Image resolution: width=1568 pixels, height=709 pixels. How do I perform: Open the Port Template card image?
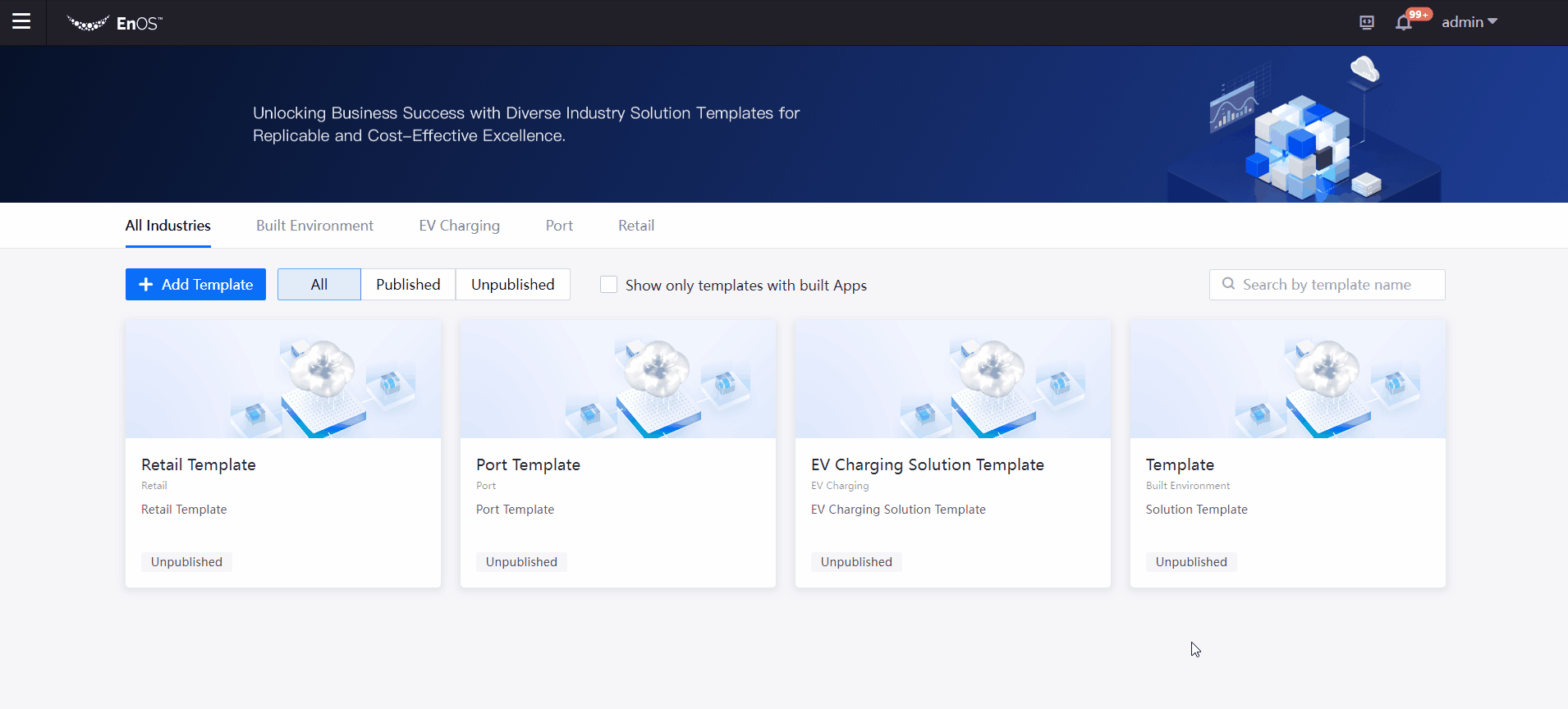point(618,379)
